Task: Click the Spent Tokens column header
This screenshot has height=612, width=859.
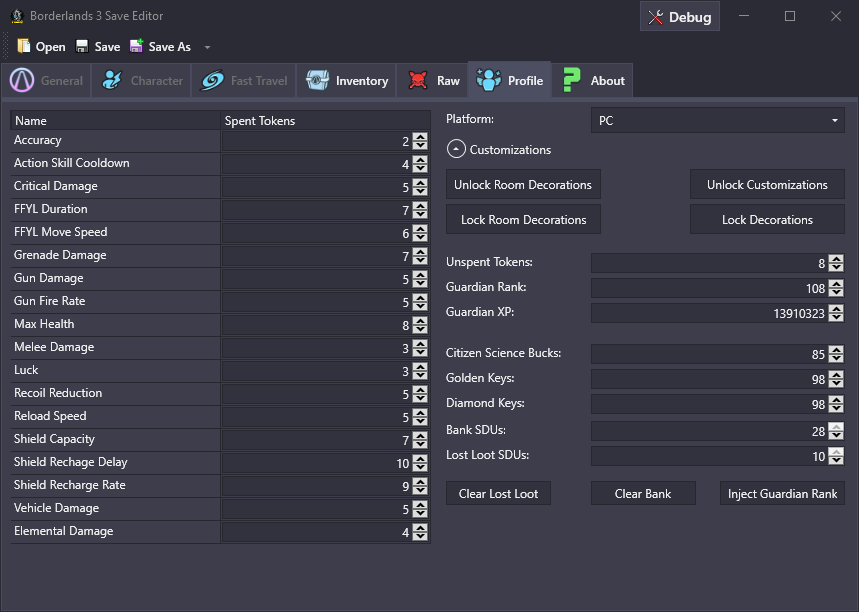Action: tap(325, 121)
